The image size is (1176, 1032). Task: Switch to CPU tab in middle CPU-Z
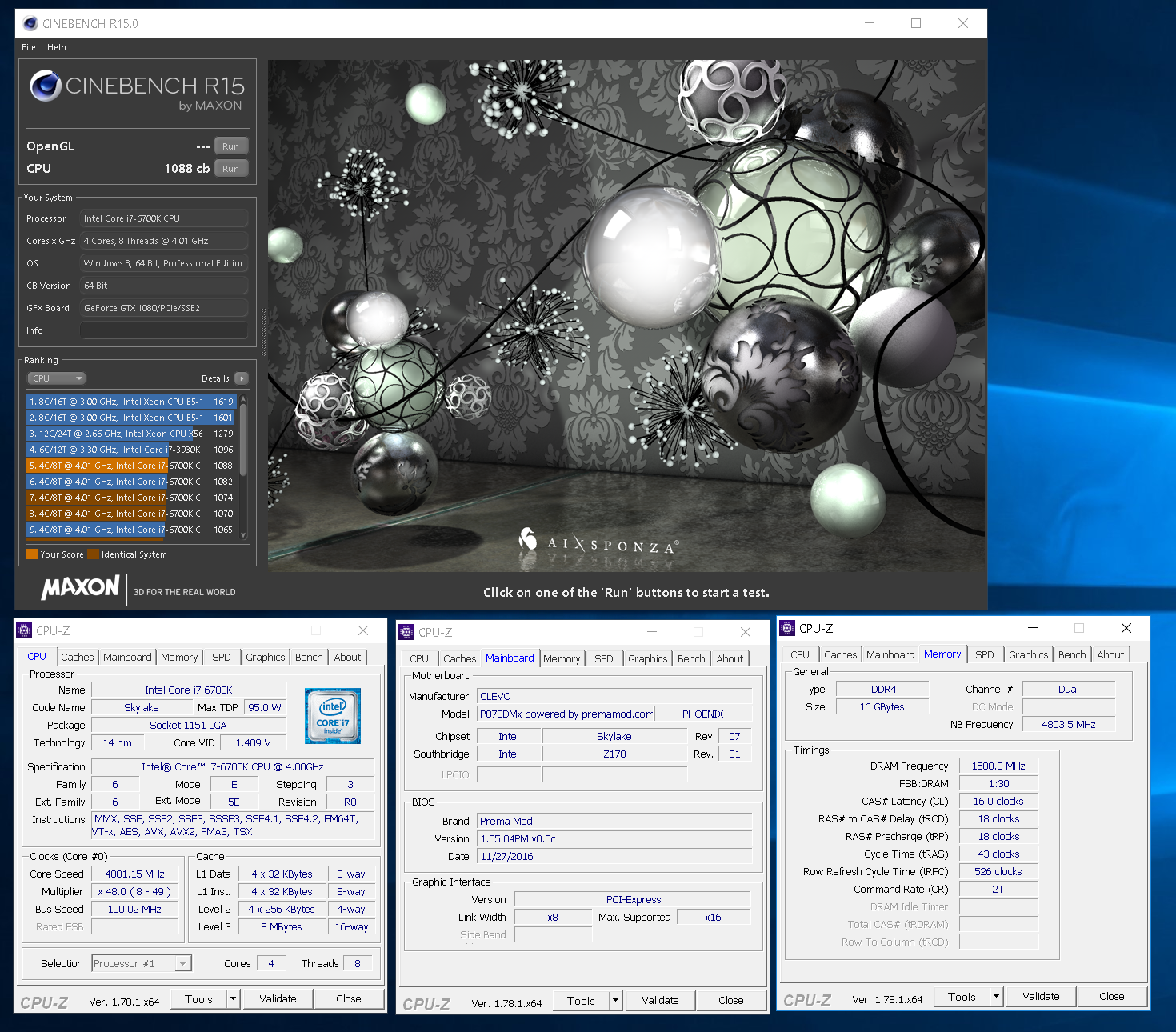coord(419,658)
